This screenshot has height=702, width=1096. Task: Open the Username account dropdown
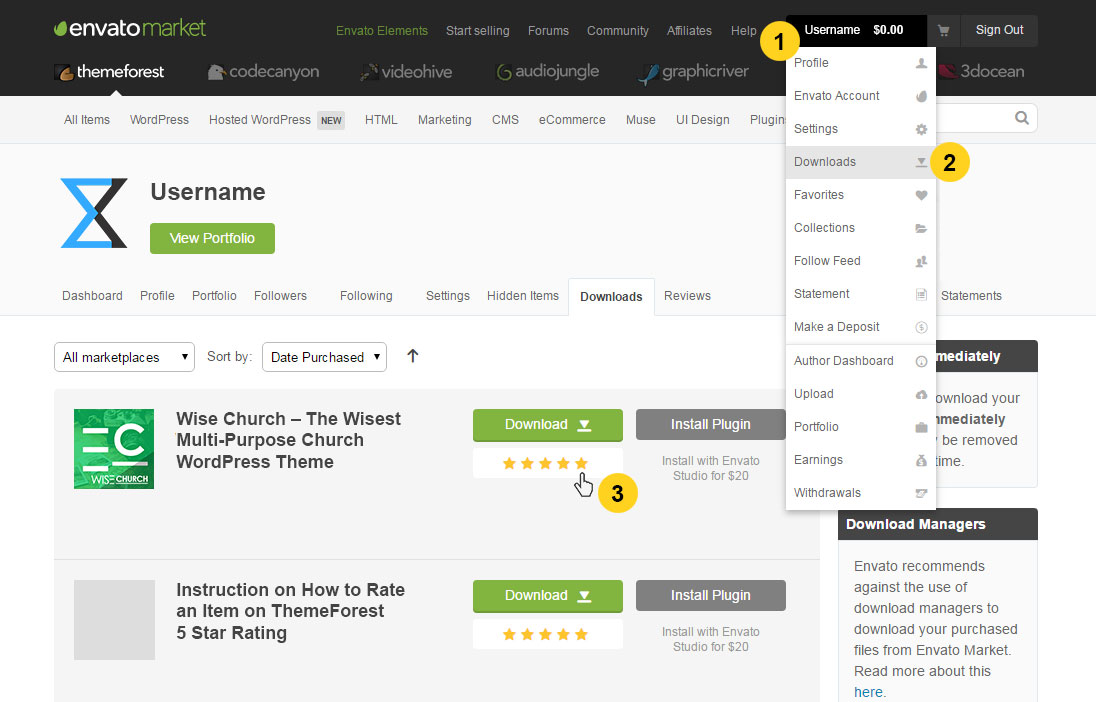click(x=856, y=30)
